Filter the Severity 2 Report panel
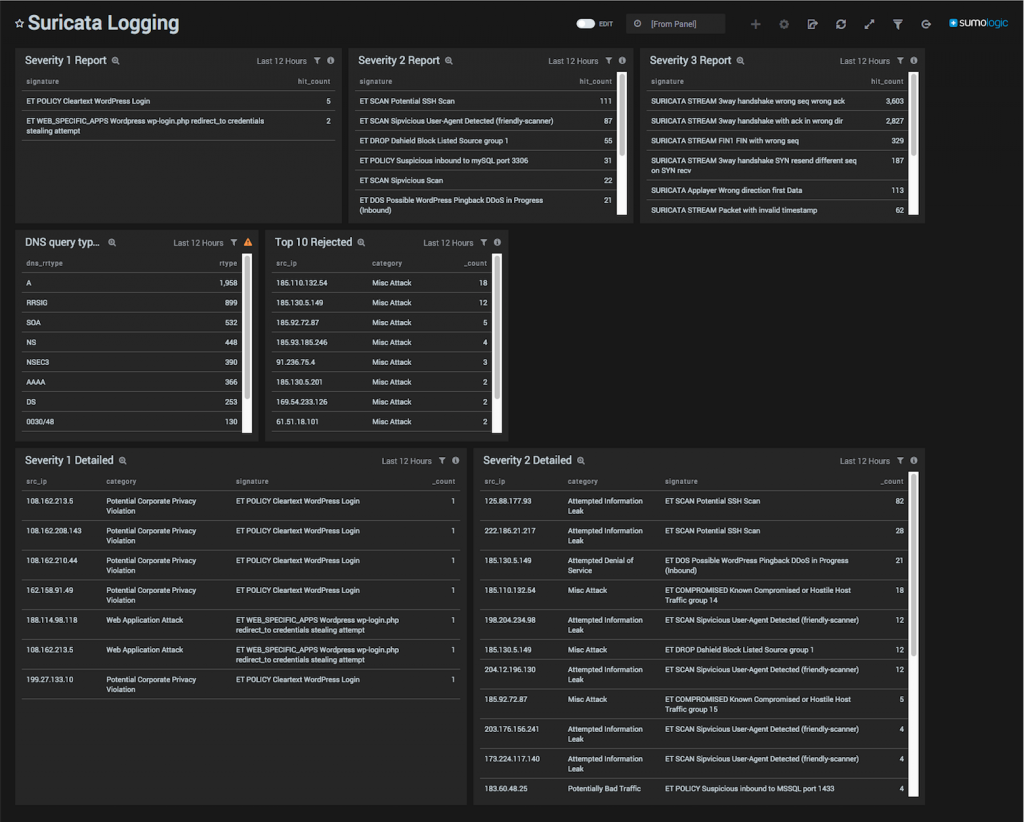Viewport: 1024px width, 822px height. pyautogui.click(x=609, y=61)
